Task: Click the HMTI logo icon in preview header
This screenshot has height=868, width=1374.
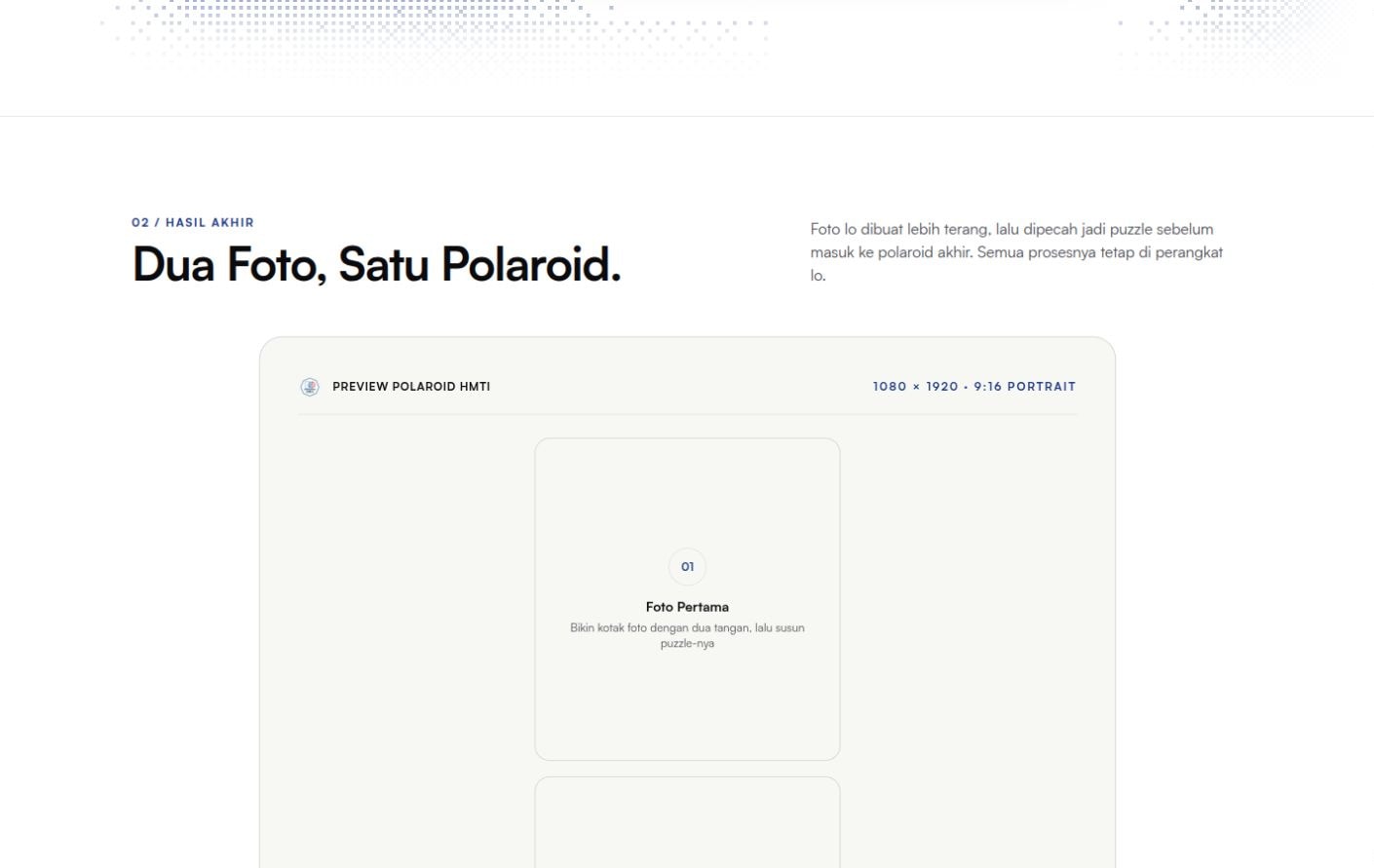Action: 310,387
